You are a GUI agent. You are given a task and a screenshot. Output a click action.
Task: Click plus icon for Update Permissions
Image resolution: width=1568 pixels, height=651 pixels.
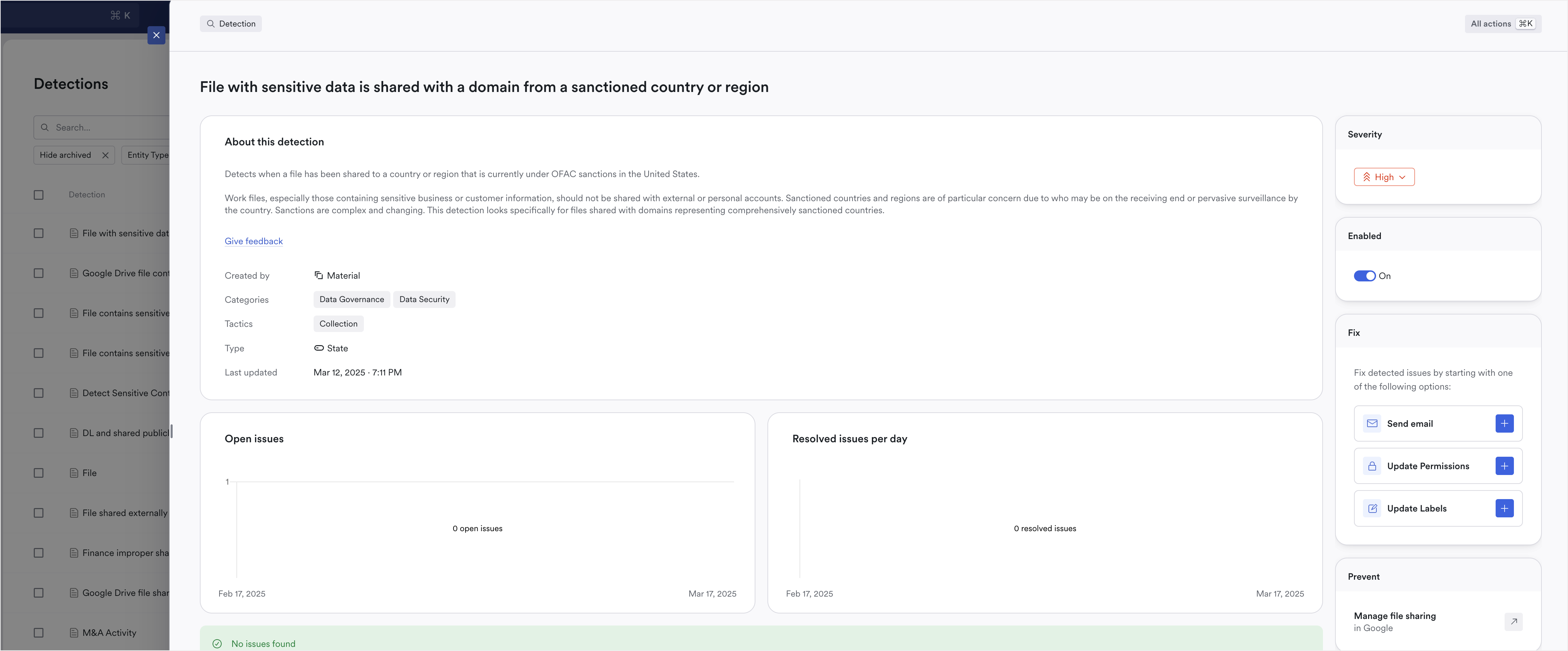pos(1504,466)
